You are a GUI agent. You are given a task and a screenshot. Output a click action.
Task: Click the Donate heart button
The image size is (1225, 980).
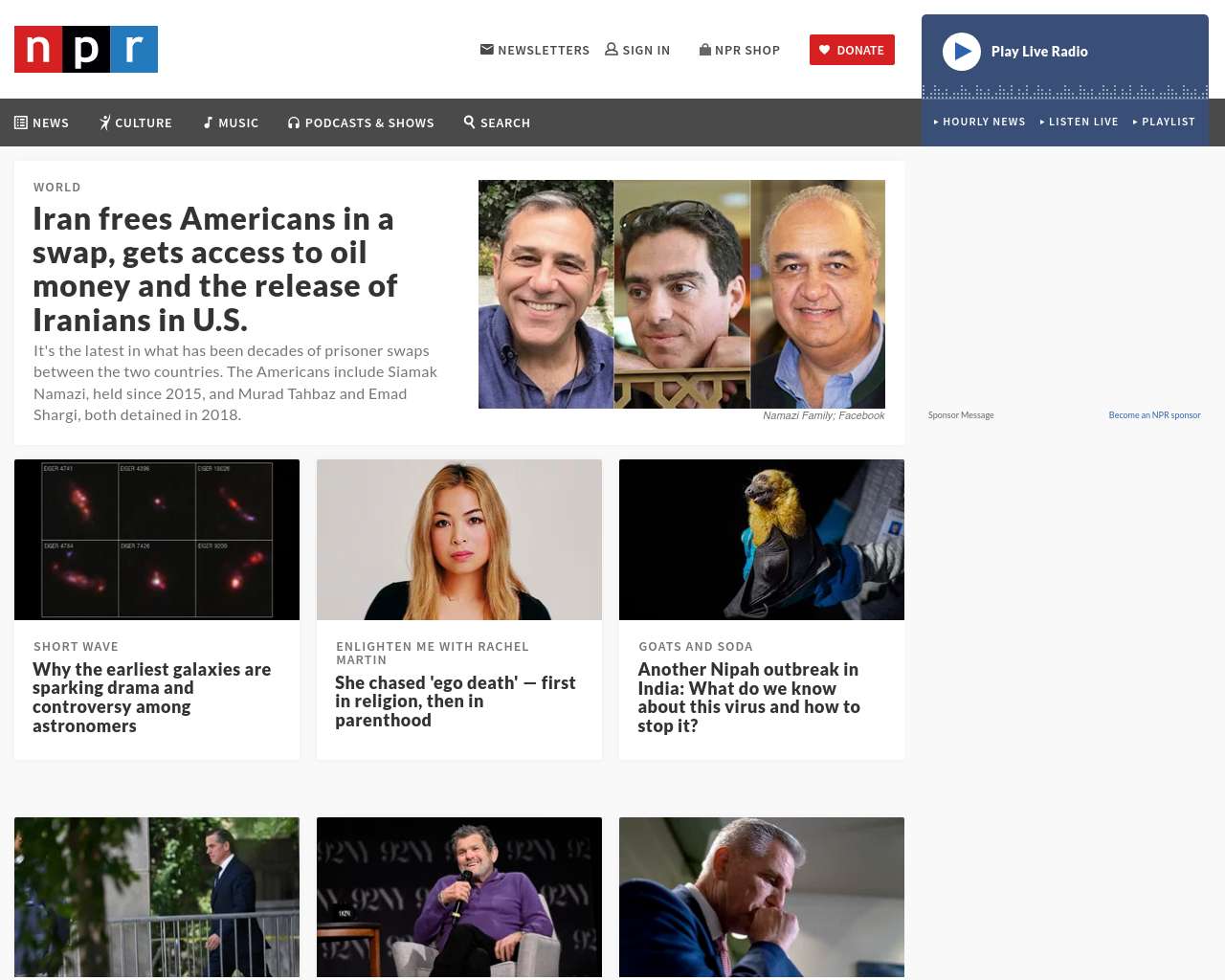coord(852,50)
